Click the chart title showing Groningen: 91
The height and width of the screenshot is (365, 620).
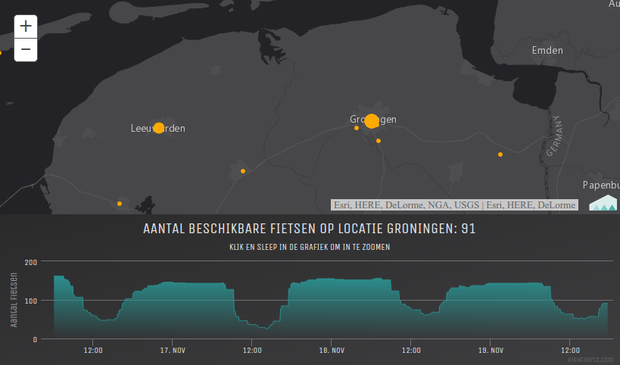(x=309, y=229)
